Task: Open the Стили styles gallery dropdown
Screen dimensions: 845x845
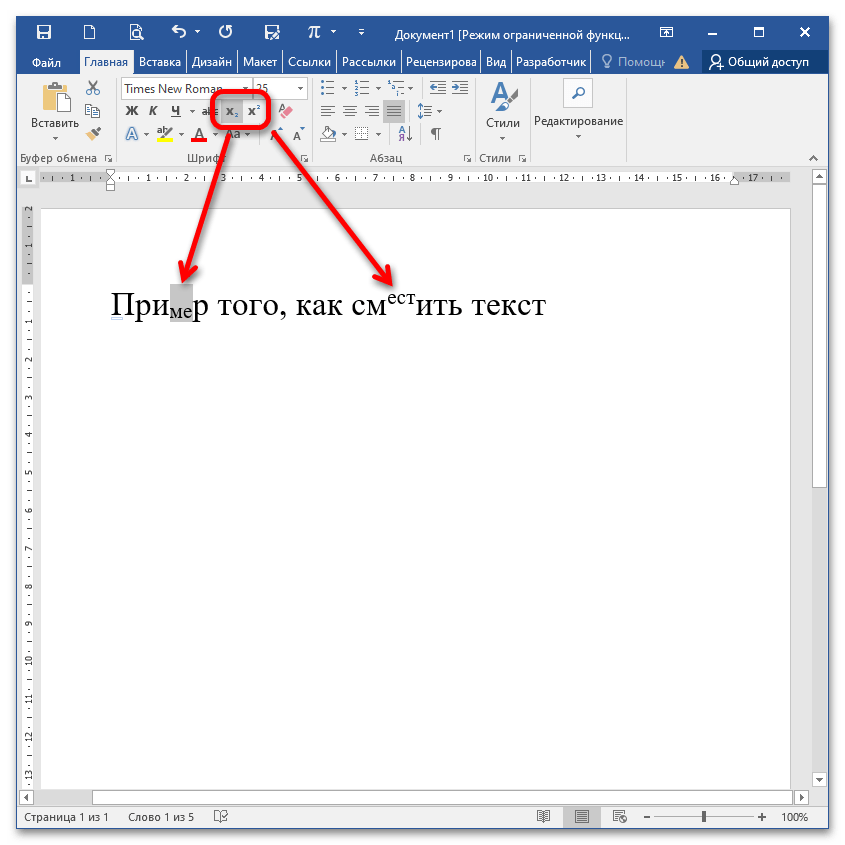Action: point(503,112)
